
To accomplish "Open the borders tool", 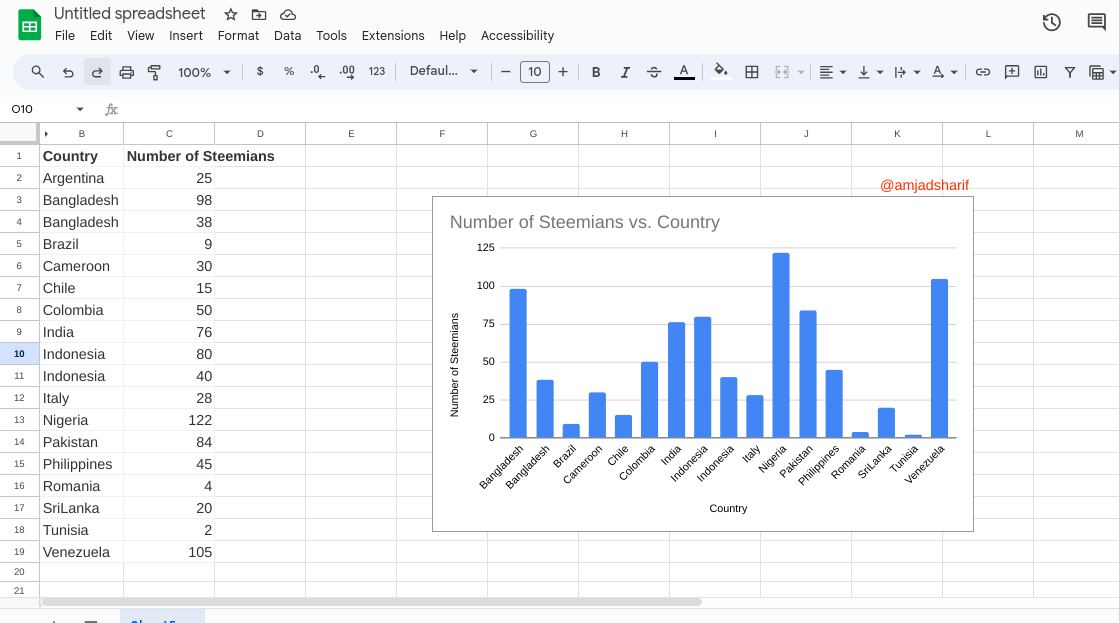I will click(751, 72).
